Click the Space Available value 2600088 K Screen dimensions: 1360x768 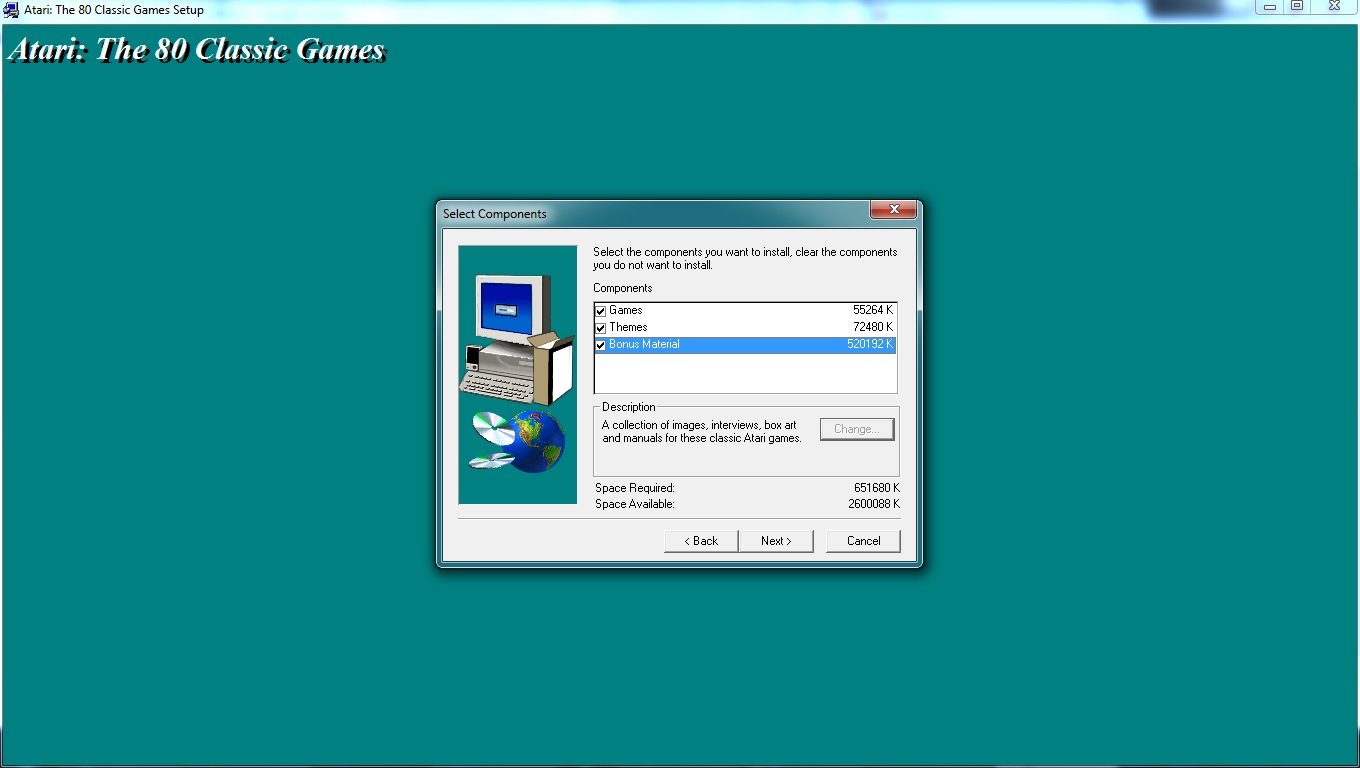click(x=874, y=504)
